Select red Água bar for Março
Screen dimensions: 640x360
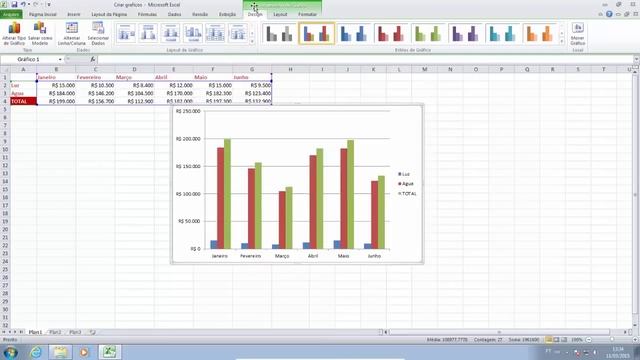282,220
